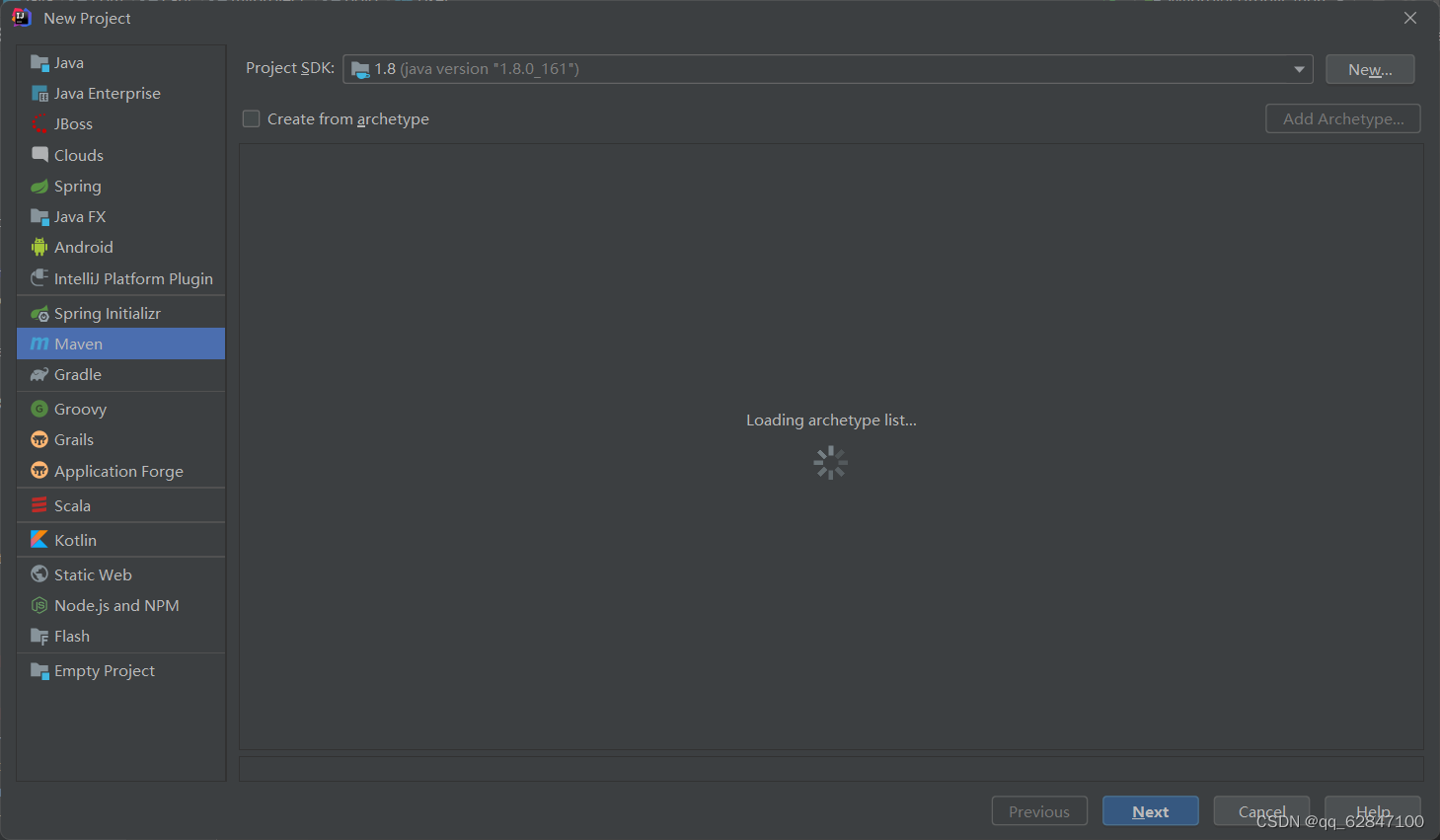Click the Loading archetype list text

pos(831,420)
